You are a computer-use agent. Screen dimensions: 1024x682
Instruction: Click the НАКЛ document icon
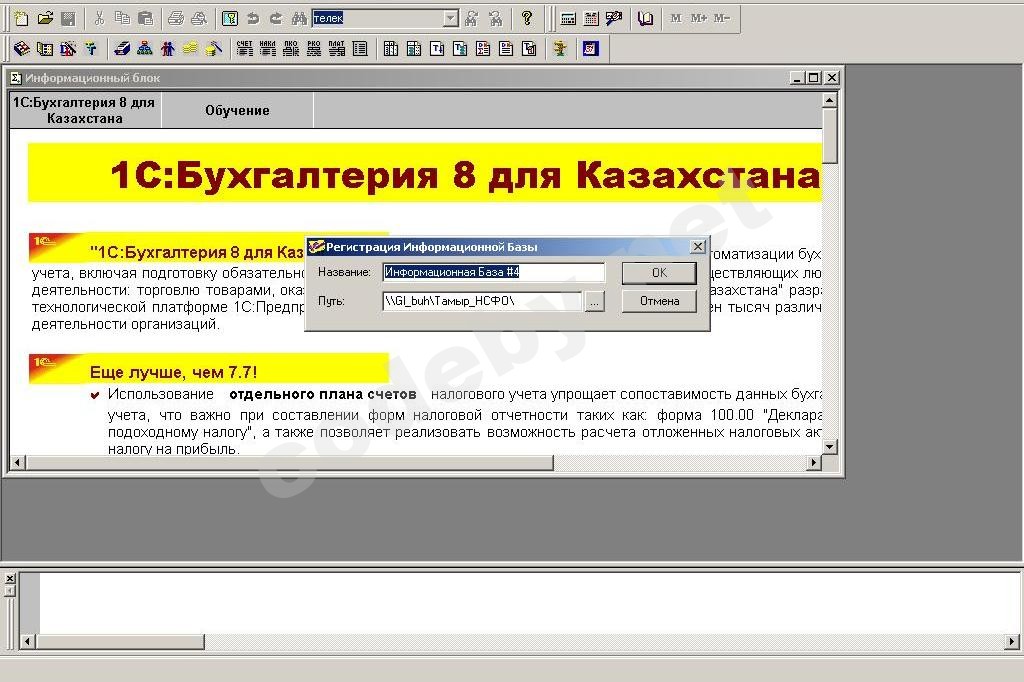tap(268, 48)
